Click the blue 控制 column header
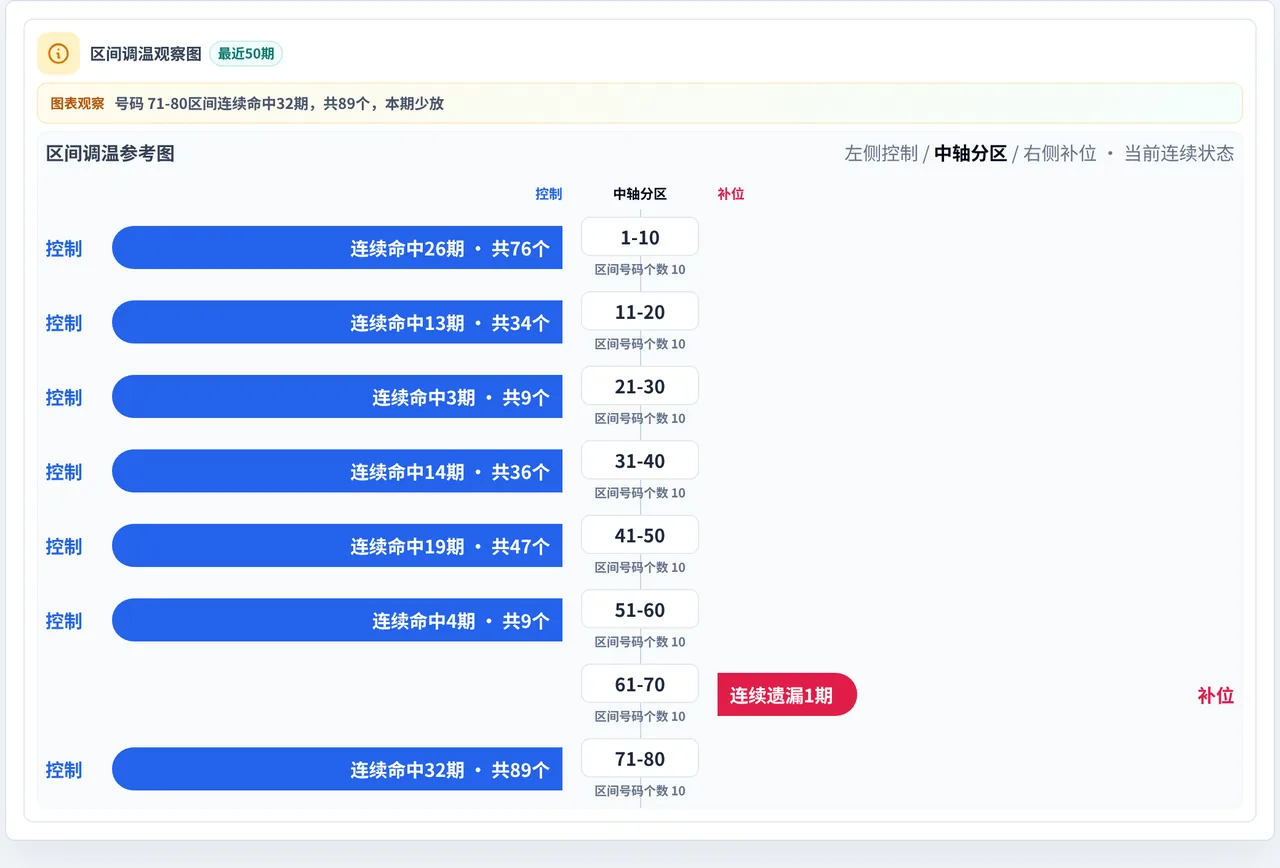This screenshot has height=868, width=1280. pos(548,194)
